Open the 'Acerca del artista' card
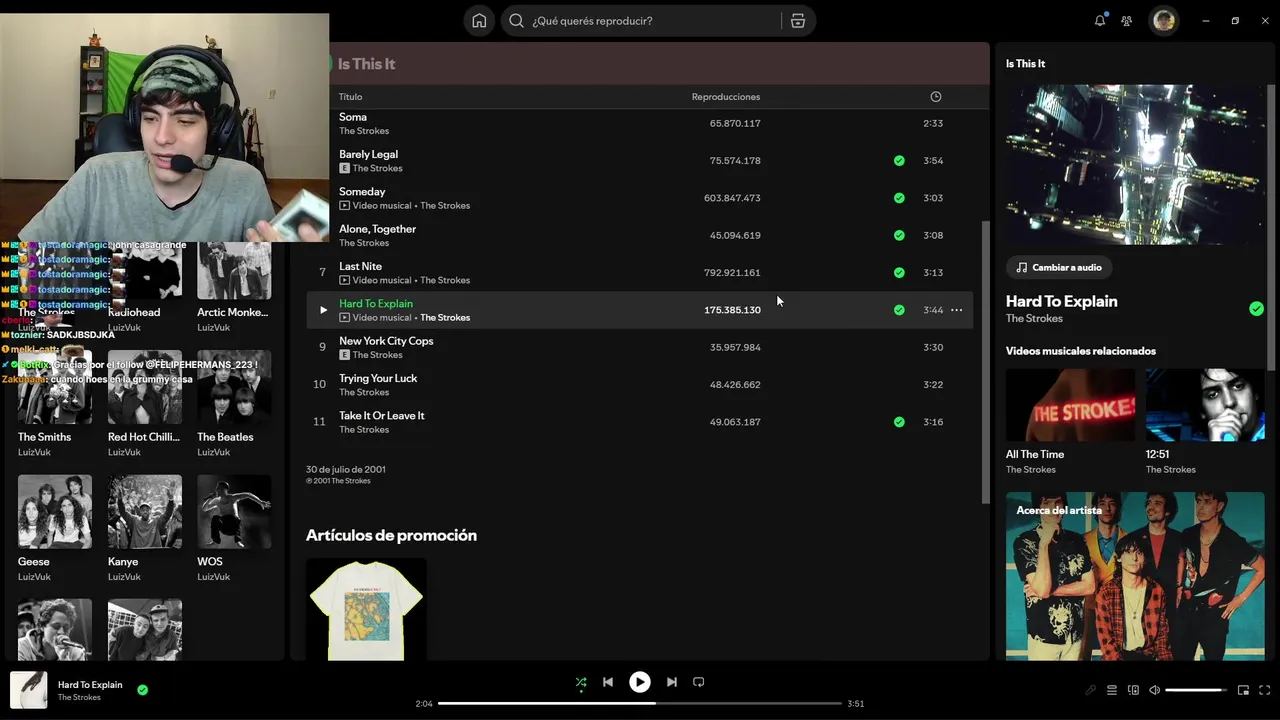The height and width of the screenshot is (720, 1280). (1135, 576)
